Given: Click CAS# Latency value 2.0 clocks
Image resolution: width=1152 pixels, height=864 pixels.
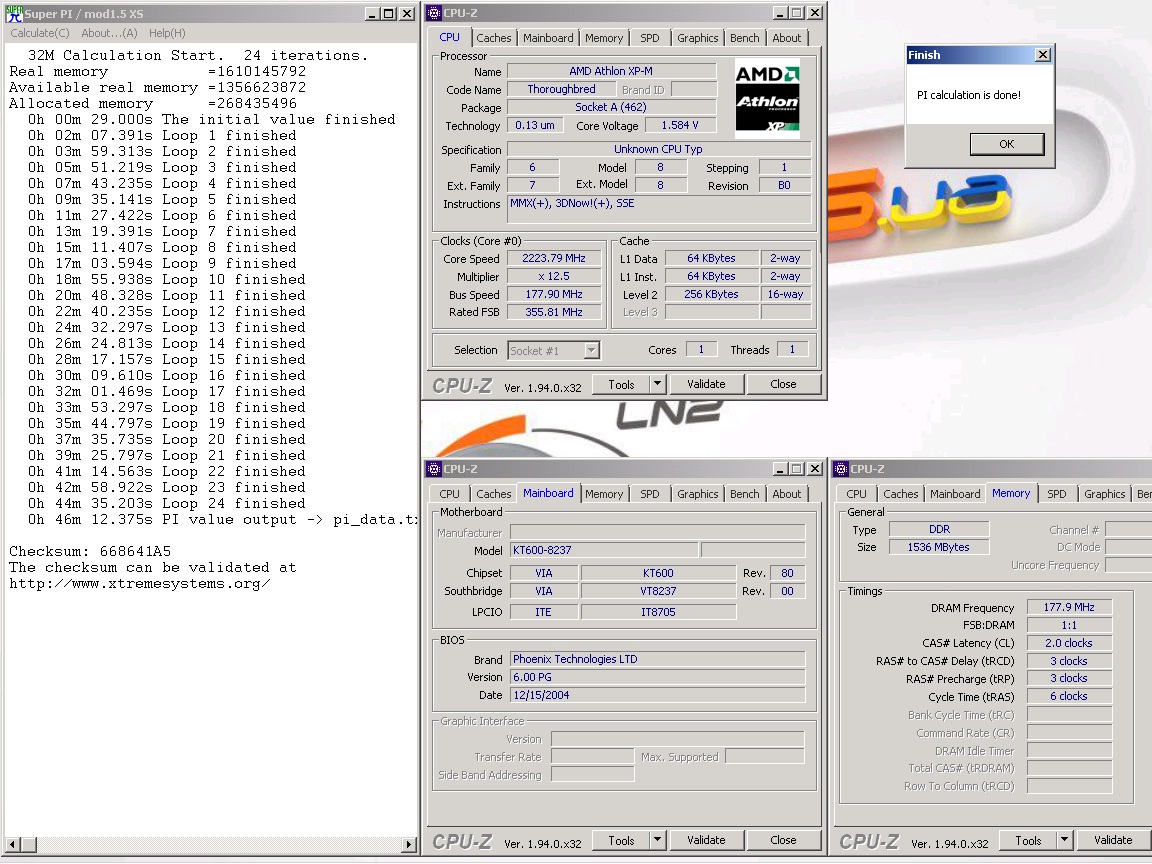Looking at the screenshot, I should 1069,643.
